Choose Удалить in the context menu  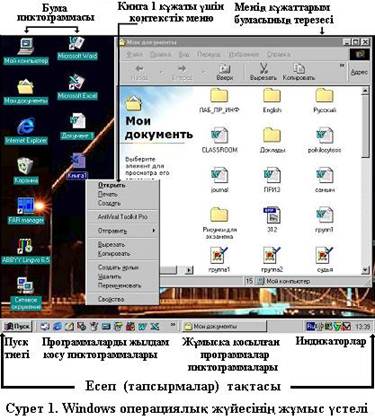pos(122,276)
